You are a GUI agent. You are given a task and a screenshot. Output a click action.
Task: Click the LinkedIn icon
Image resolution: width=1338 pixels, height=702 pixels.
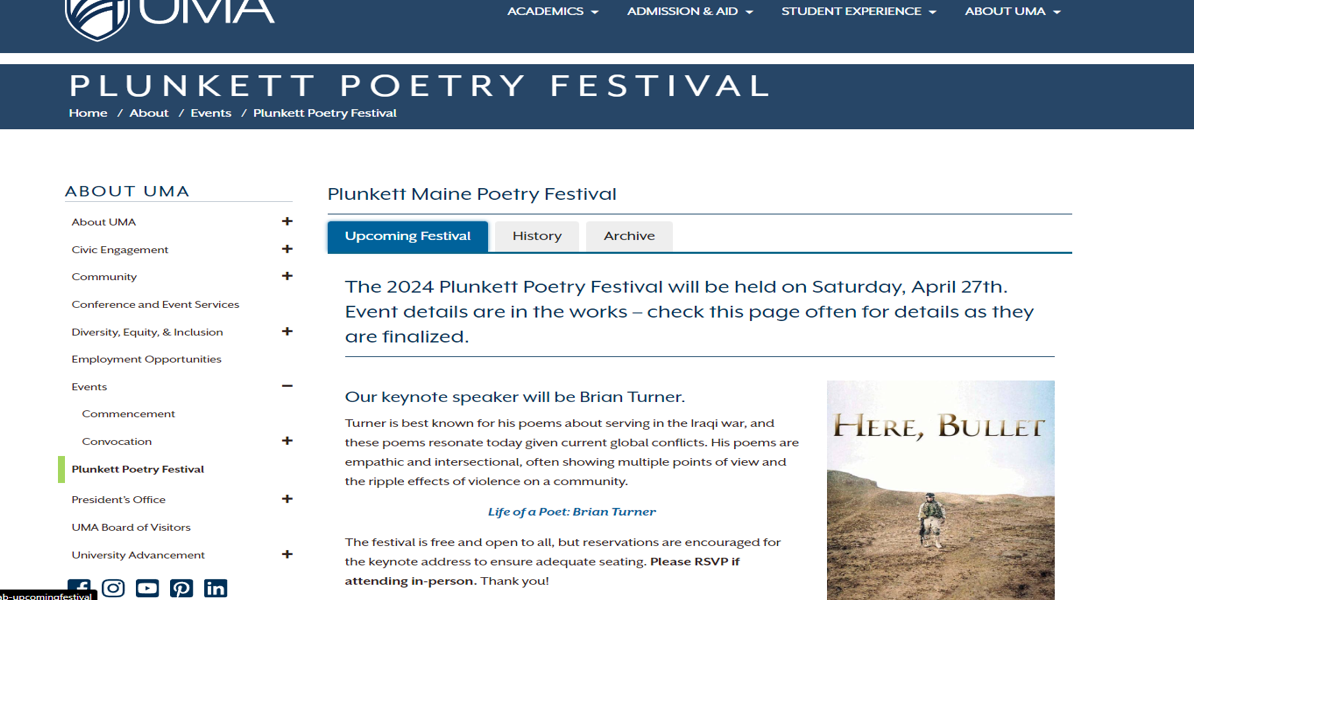pos(215,588)
